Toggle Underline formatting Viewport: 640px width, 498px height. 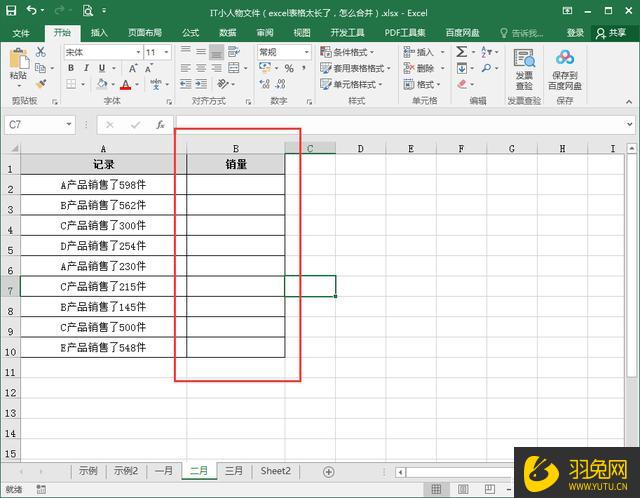[x=102, y=68]
